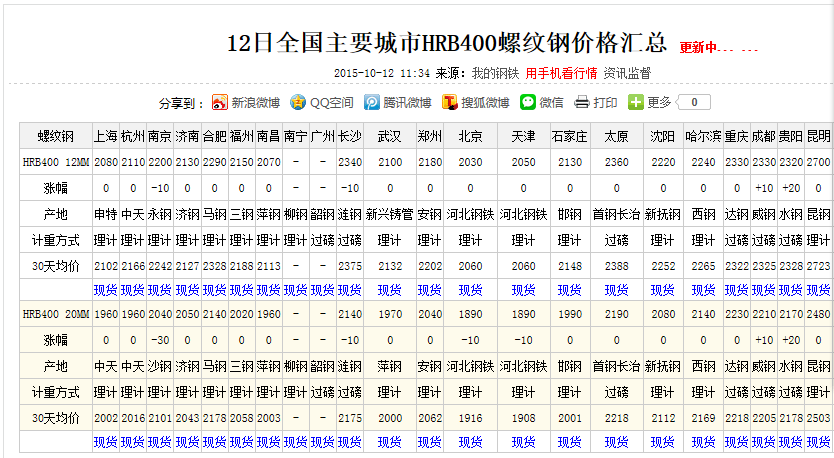Image resolution: width=834 pixels, height=458 pixels.
Task: Click the Tencent Weibo share icon
Action: click(x=371, y=102)
